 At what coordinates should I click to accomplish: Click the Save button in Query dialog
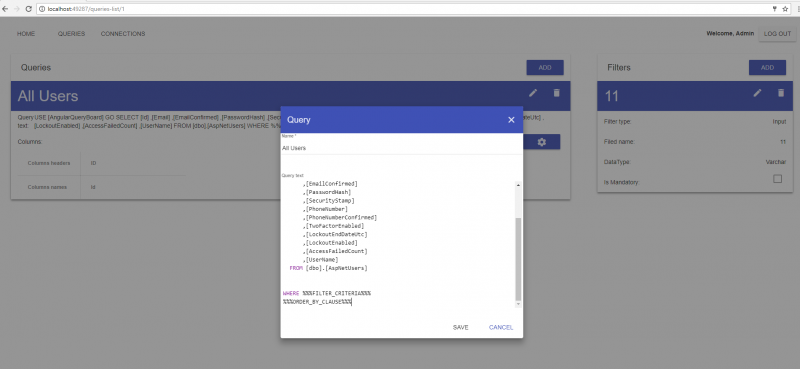(x=460, y=328)
